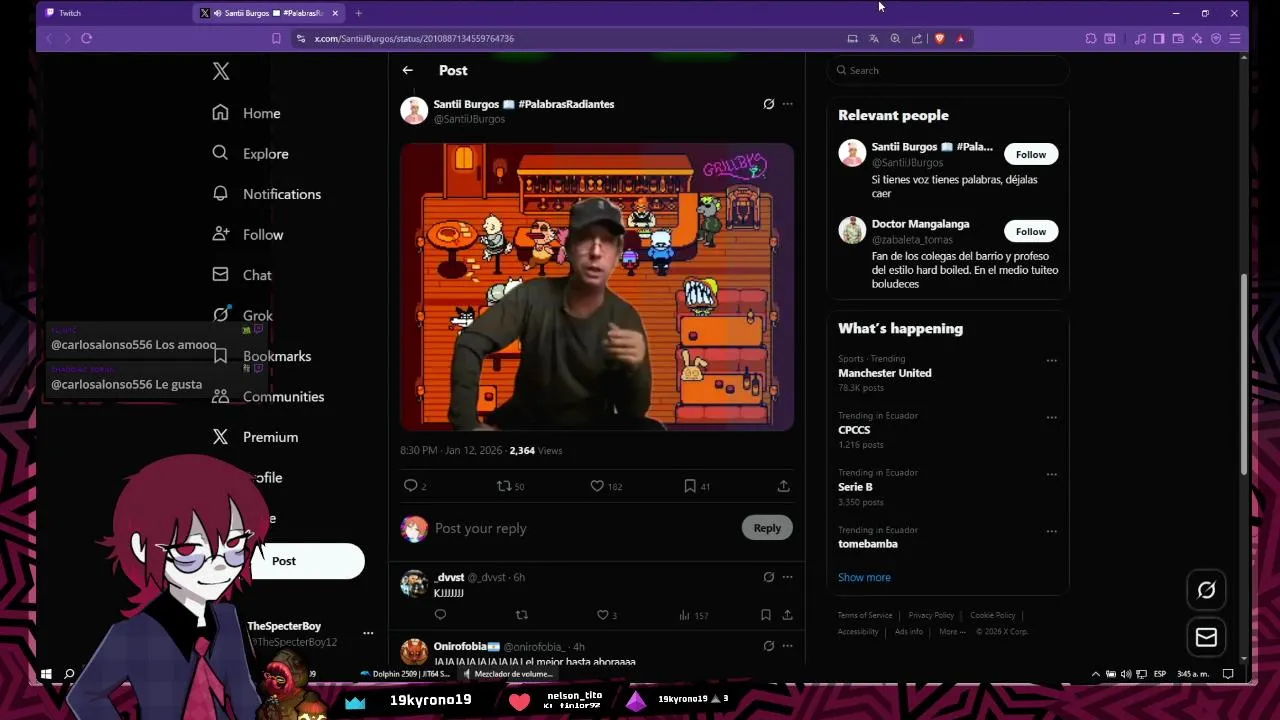Screen dimensions: 1280x720
Task: Click the Grok icon on Santii Burgos's post
Action: tap(768, 104)
